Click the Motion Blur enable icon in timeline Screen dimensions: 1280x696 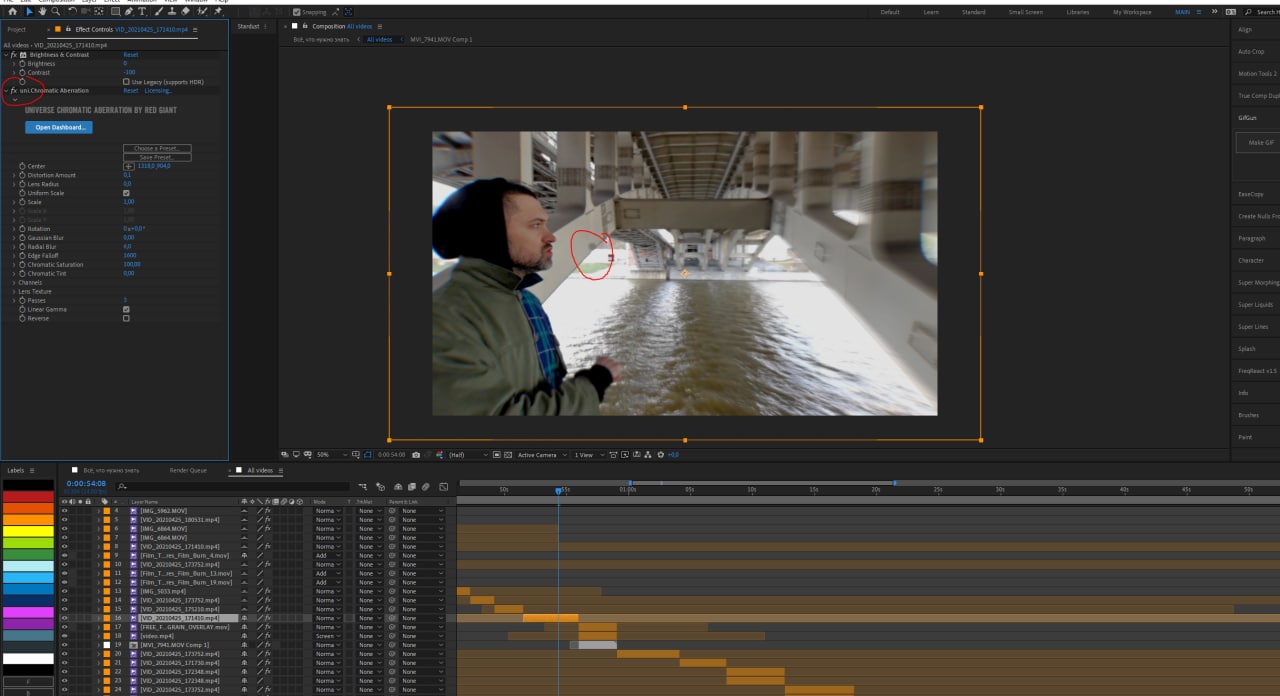coord(425,486)
